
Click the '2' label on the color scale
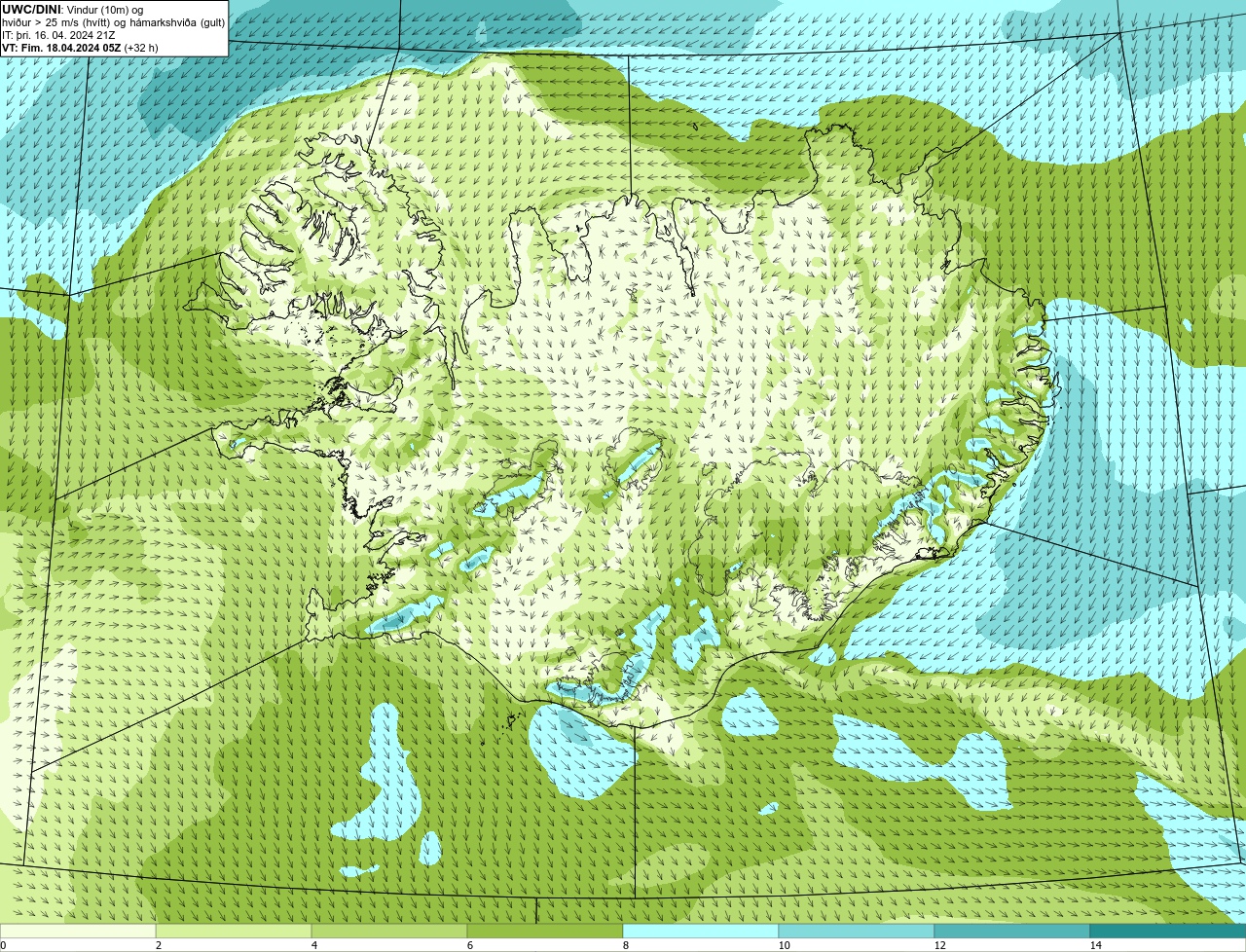[x=158, y=945]
